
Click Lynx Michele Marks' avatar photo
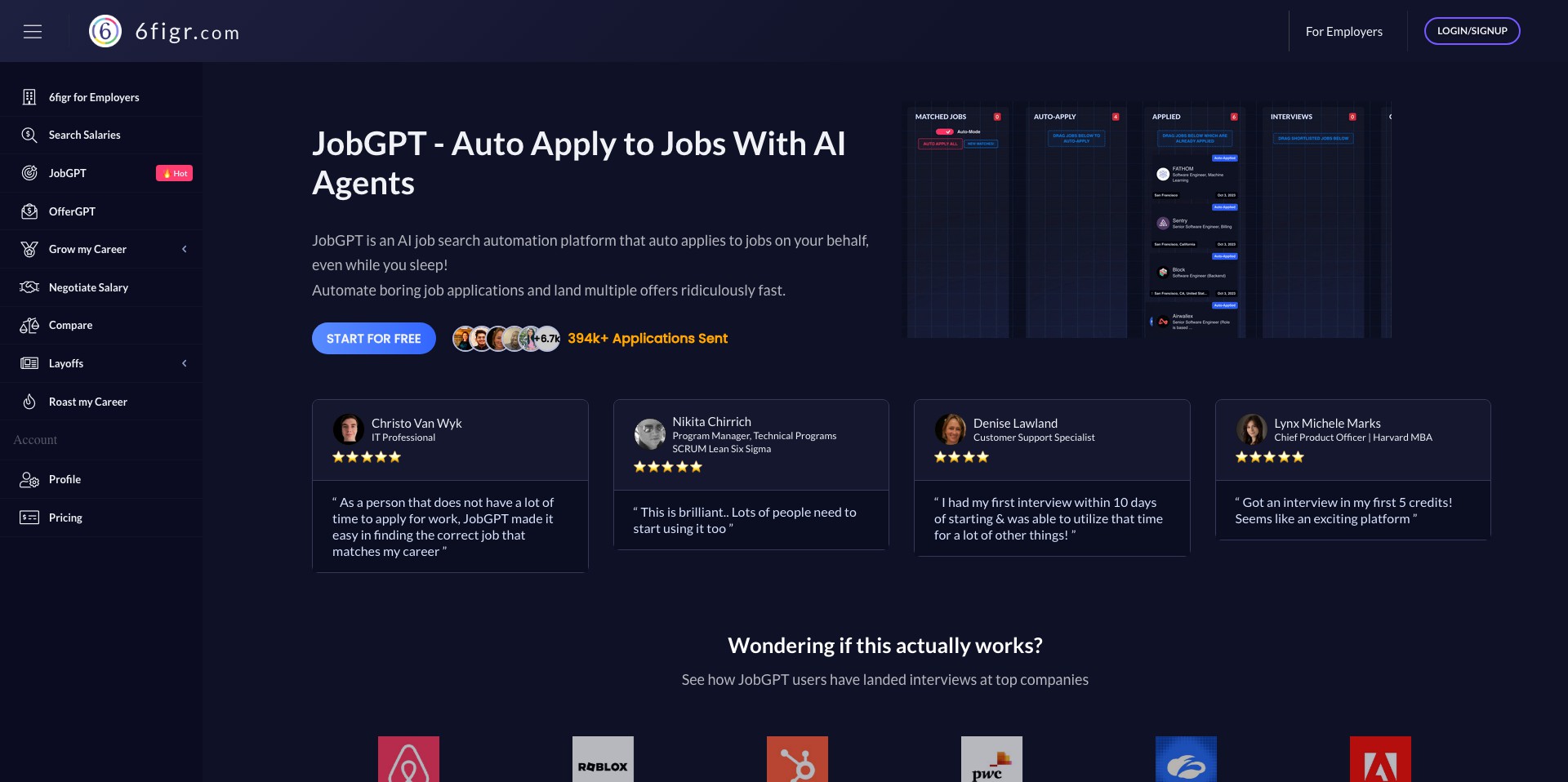pos(1251,429)
